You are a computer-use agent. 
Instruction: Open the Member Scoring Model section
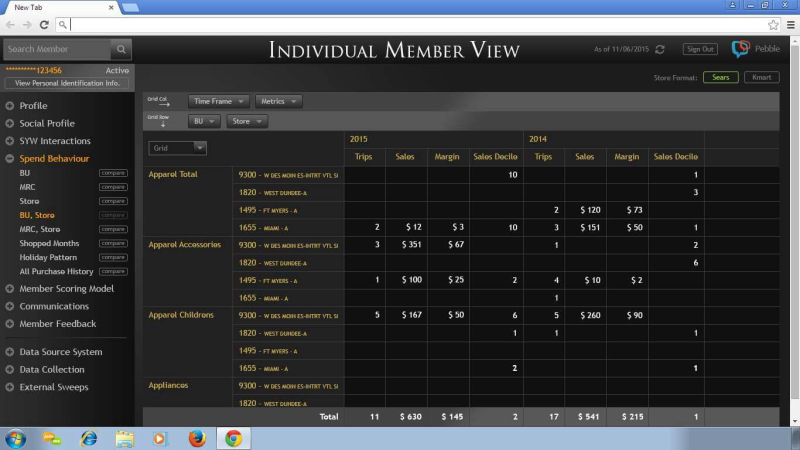[66, 288]
